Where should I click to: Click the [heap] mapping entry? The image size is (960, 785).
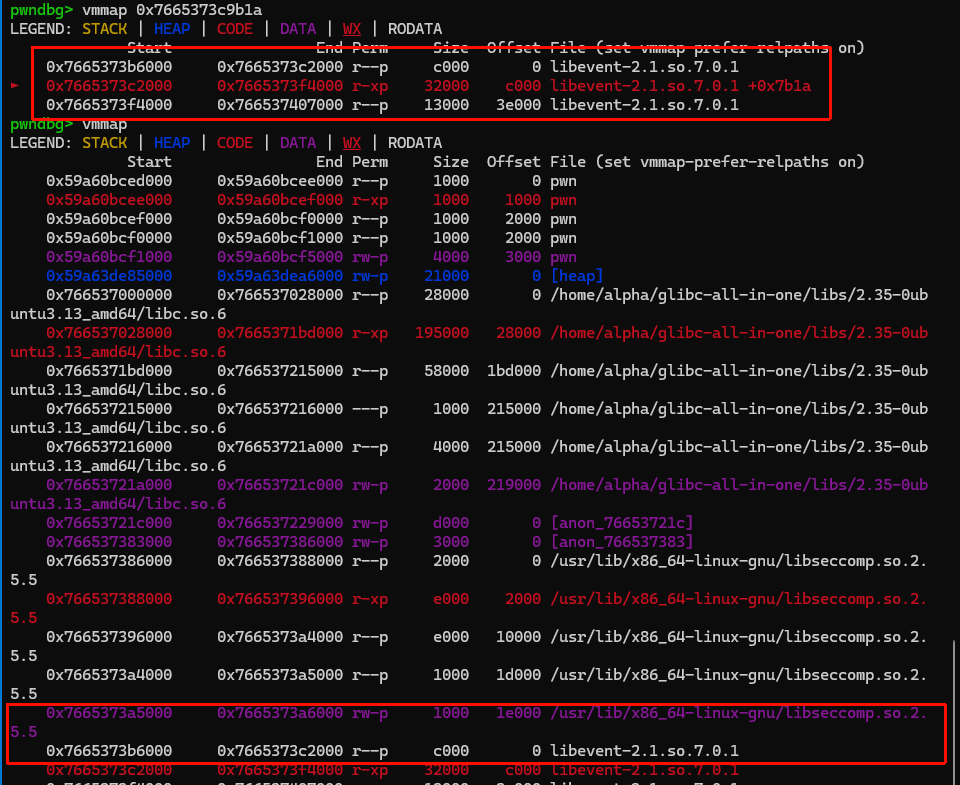(575, 276)
